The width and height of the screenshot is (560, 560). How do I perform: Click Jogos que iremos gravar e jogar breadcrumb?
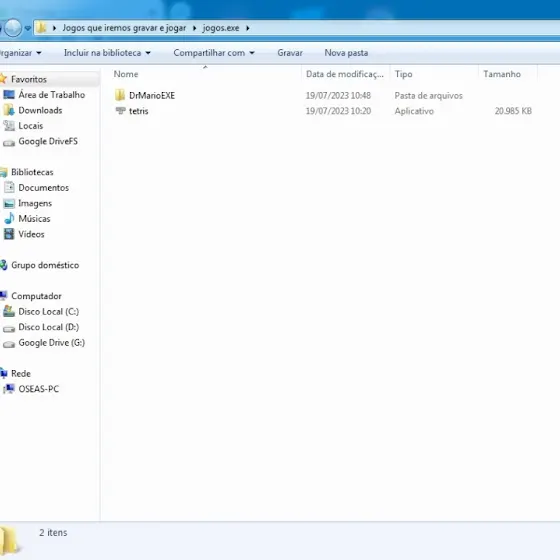point(124,28)
